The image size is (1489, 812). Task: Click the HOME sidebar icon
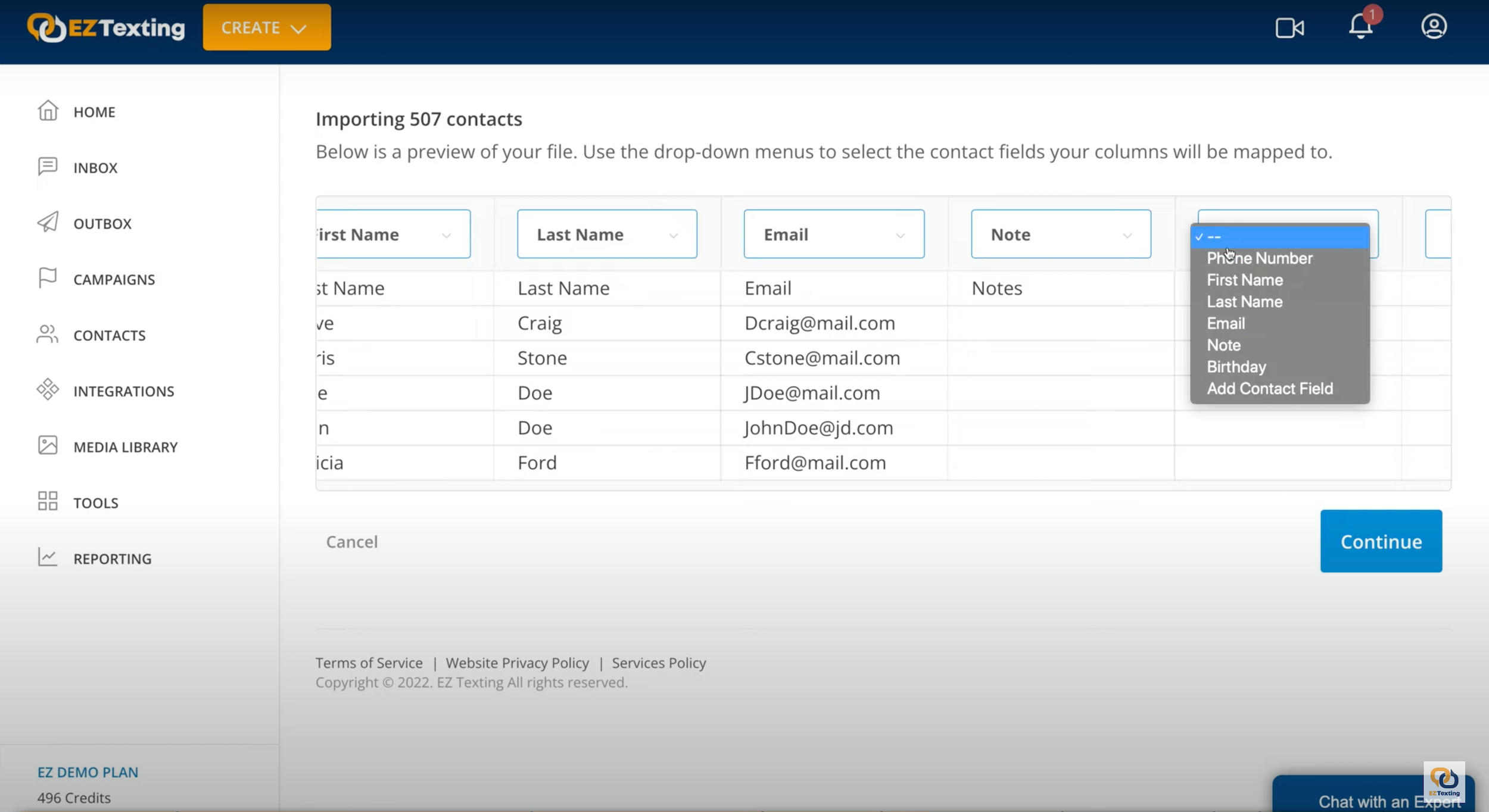[47, 111]
